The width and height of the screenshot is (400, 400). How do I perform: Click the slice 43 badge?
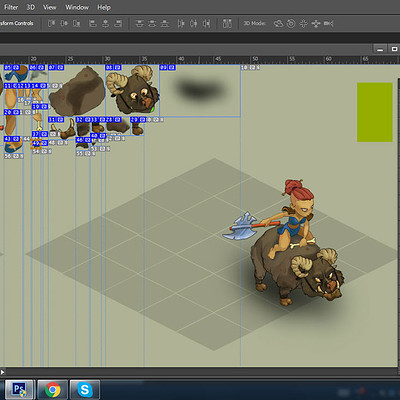pyautogui.click(x=12, y=139)
